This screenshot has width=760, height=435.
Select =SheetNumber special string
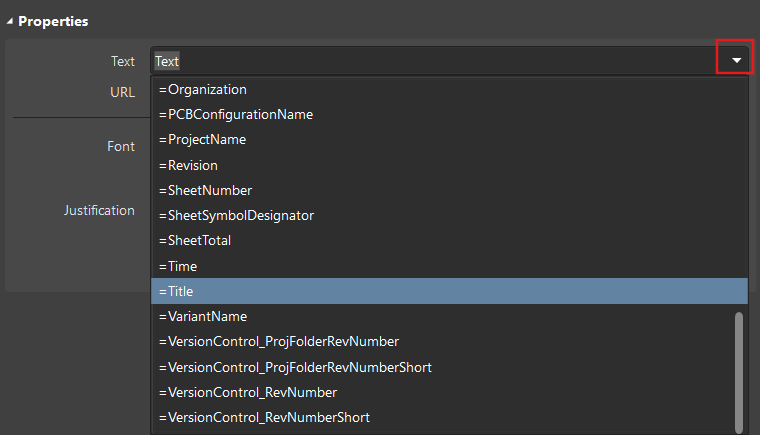click(x=449, y=191)
